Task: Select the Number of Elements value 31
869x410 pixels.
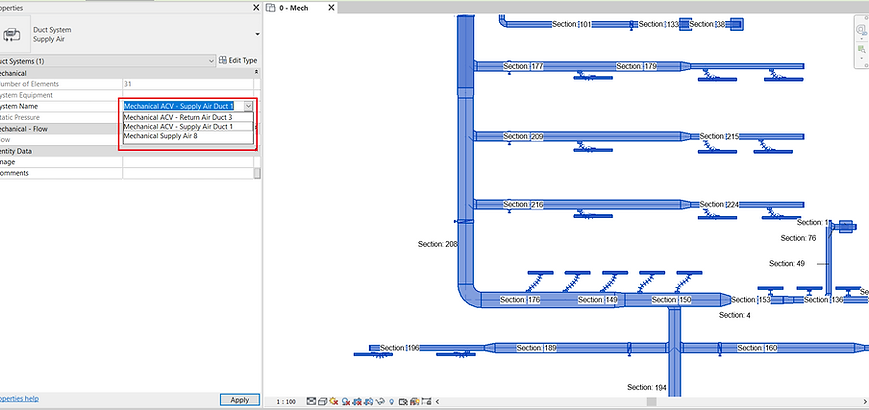Action: [188, 84]
